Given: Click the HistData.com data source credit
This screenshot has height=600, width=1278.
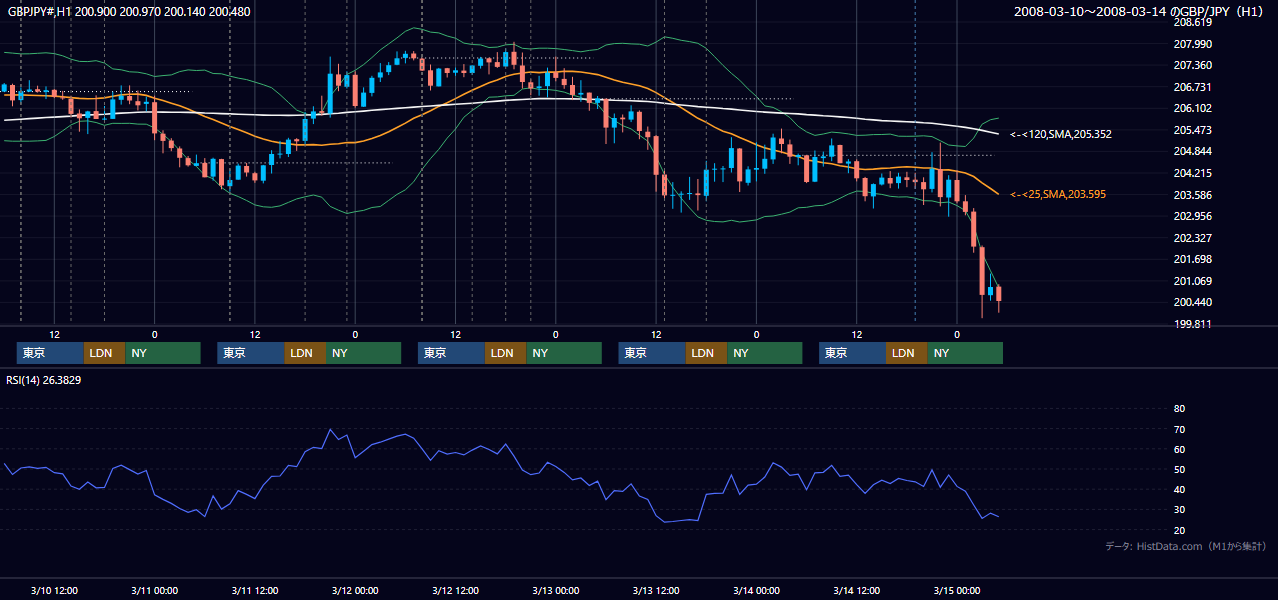Looking at the screenshot, I should [x=1186, y=546].
